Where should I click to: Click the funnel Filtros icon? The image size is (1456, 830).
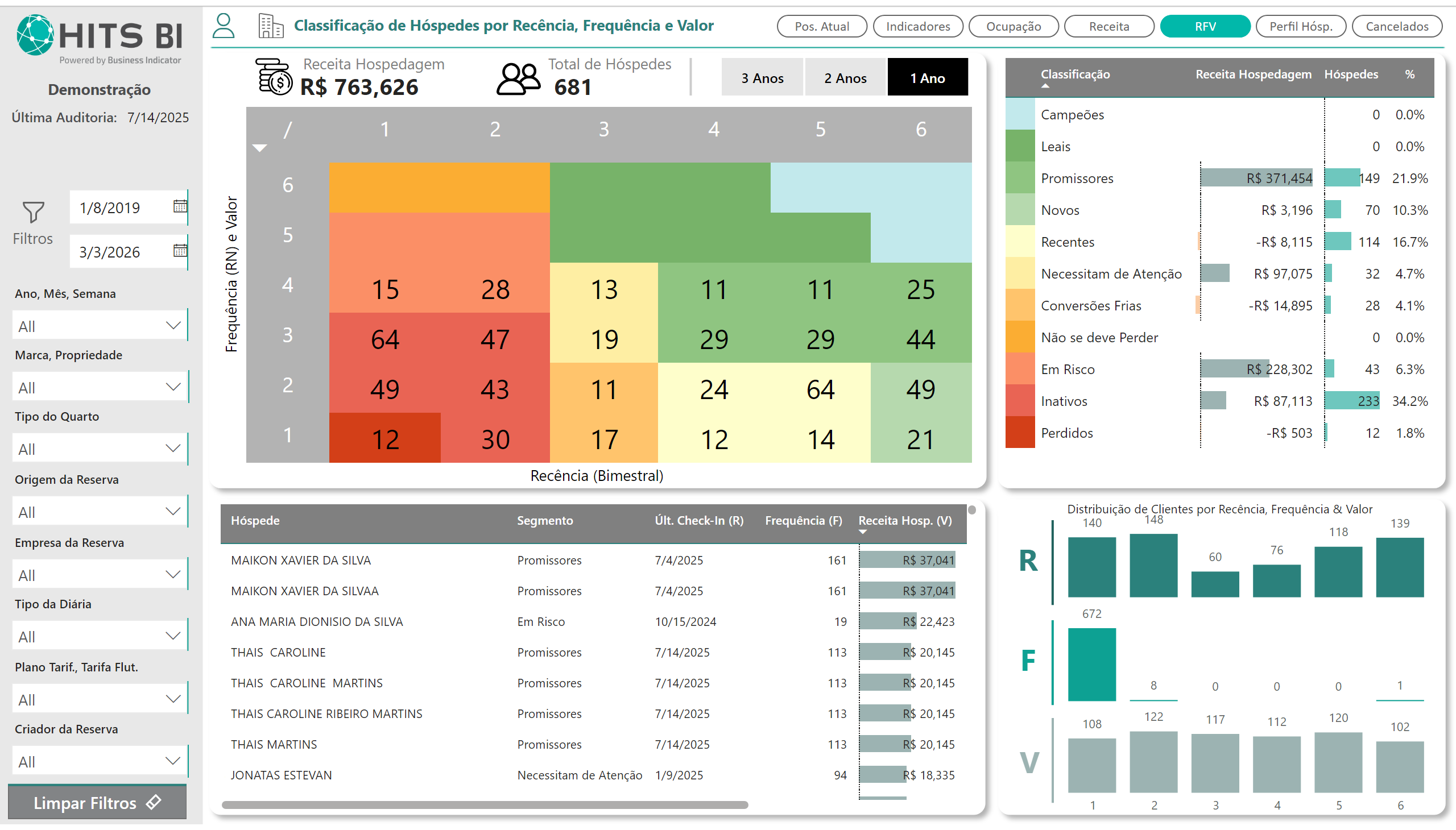[x=33, y=212]
